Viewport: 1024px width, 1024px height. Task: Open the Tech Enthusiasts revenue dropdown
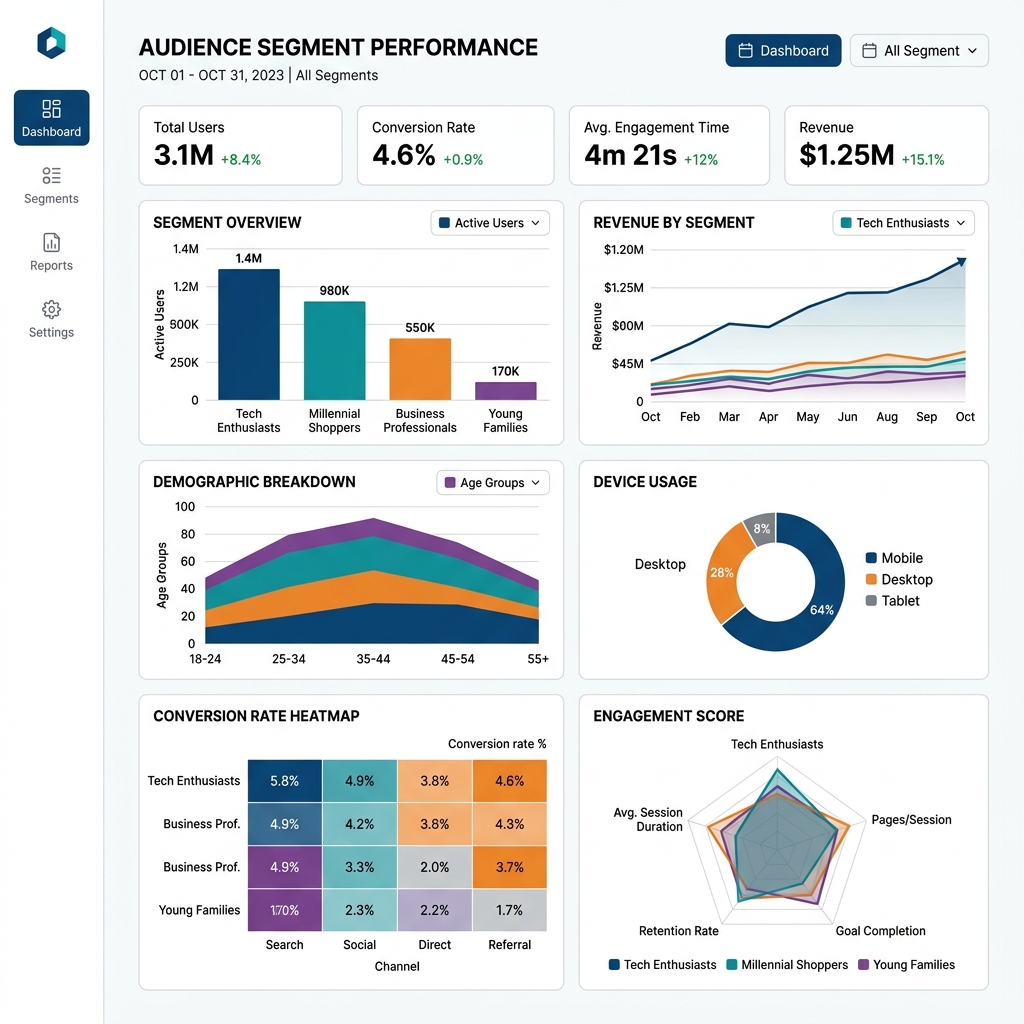903,223
